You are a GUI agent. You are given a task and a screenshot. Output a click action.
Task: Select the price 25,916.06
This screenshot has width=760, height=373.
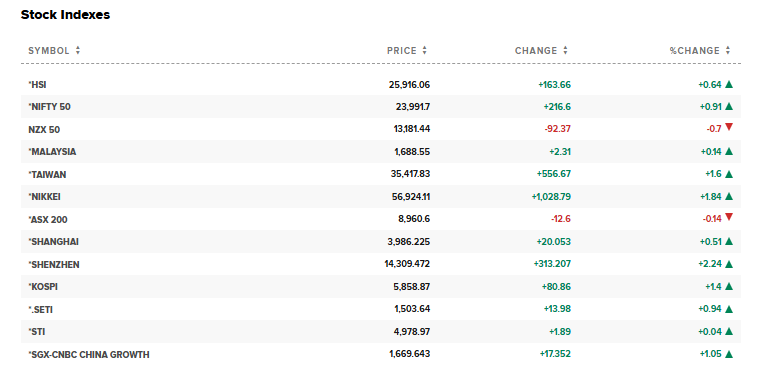[409, 85]
